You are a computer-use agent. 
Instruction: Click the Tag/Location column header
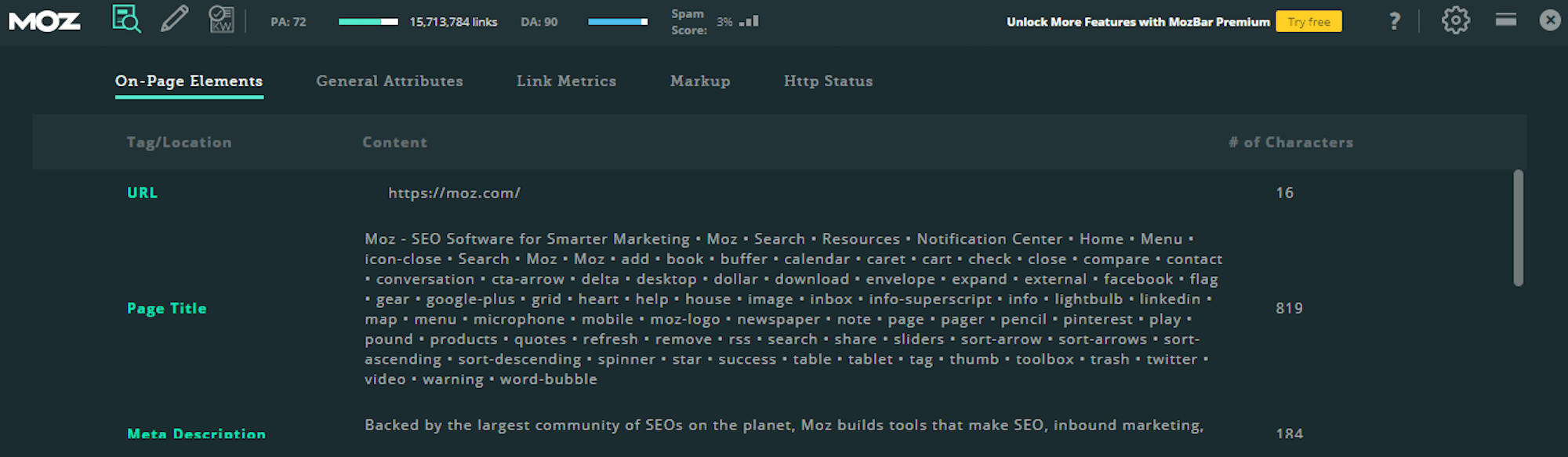[x=180, y=142]
